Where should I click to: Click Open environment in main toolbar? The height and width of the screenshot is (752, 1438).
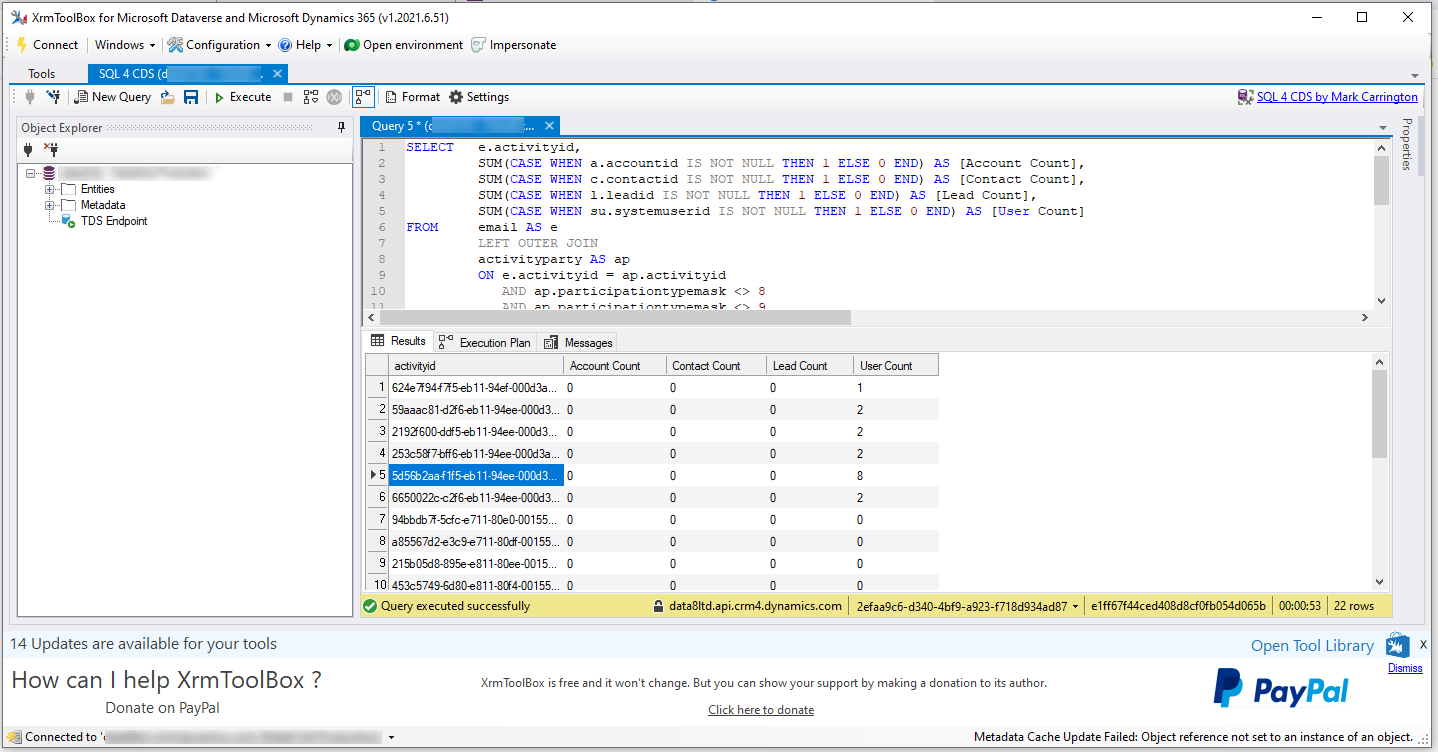[x=403, y=45]
